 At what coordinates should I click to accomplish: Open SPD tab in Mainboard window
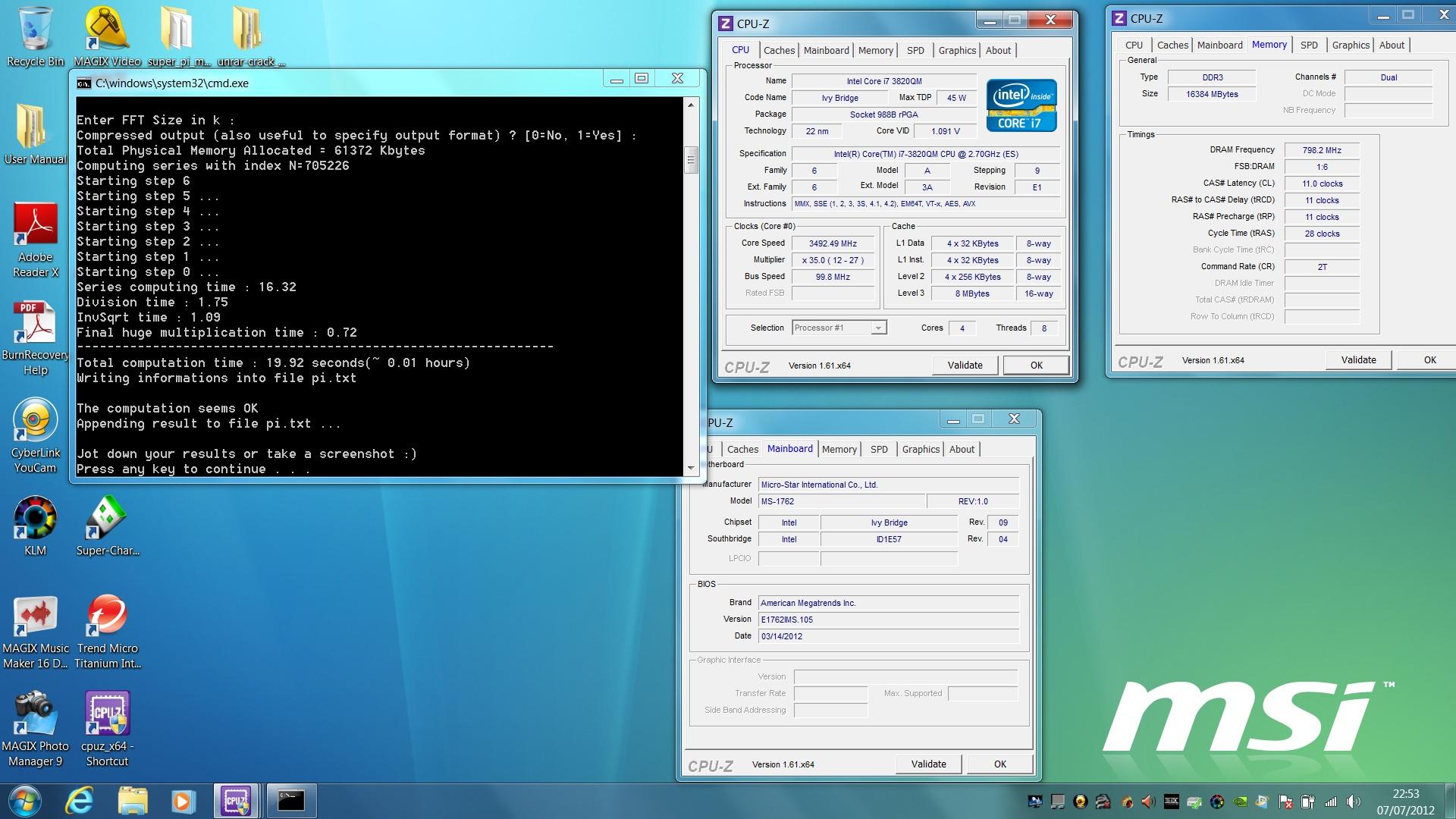click(x=879, y=449)
